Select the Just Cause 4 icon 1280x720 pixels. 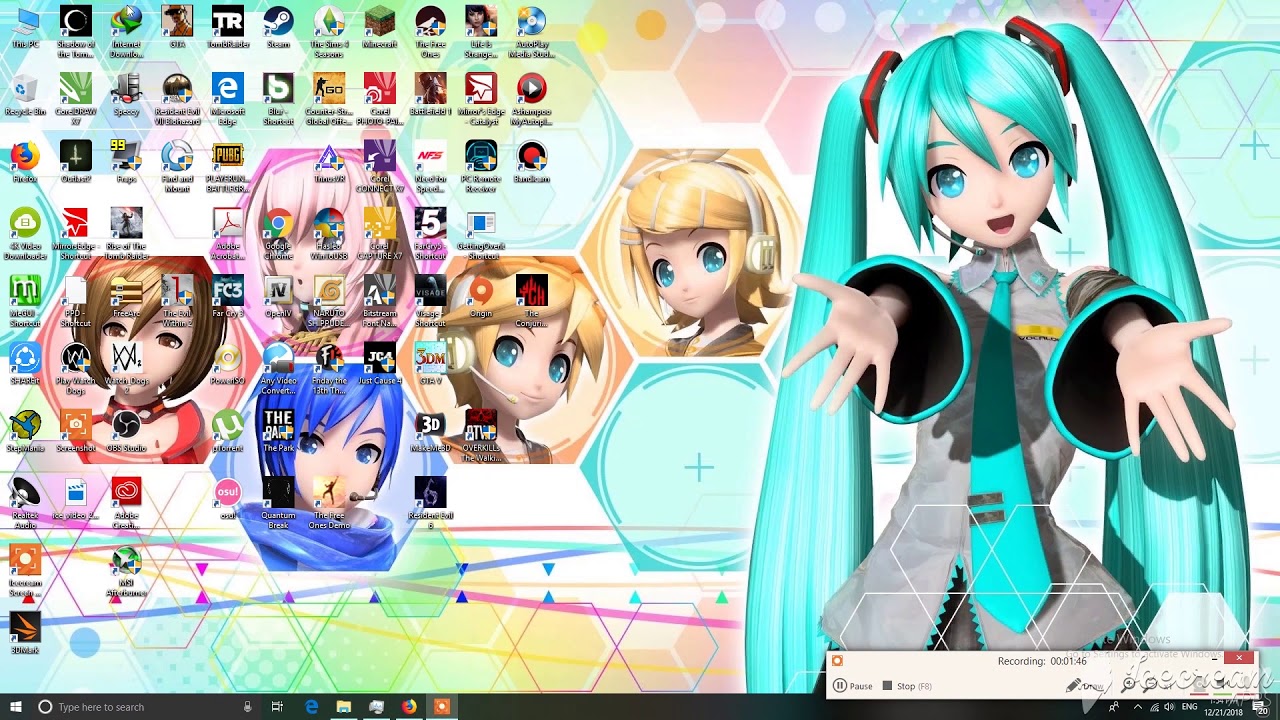pyautogui.click(x=379, y=364)
